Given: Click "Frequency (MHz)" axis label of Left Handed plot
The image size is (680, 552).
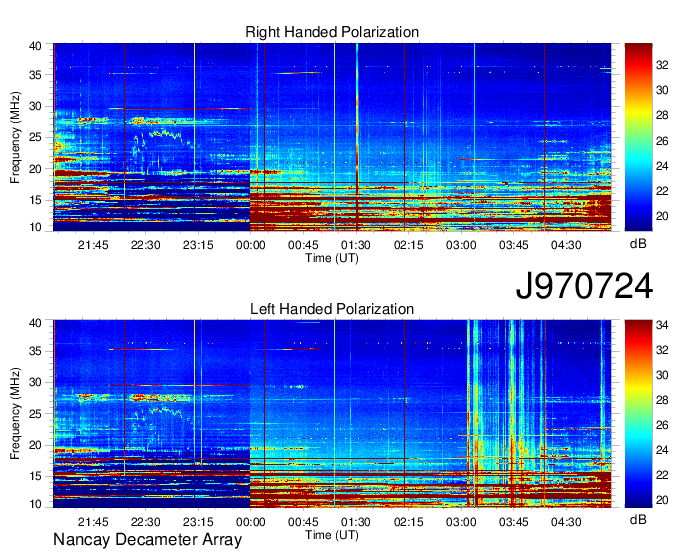Looking at the screenshot, I should (x=15, y=414).
